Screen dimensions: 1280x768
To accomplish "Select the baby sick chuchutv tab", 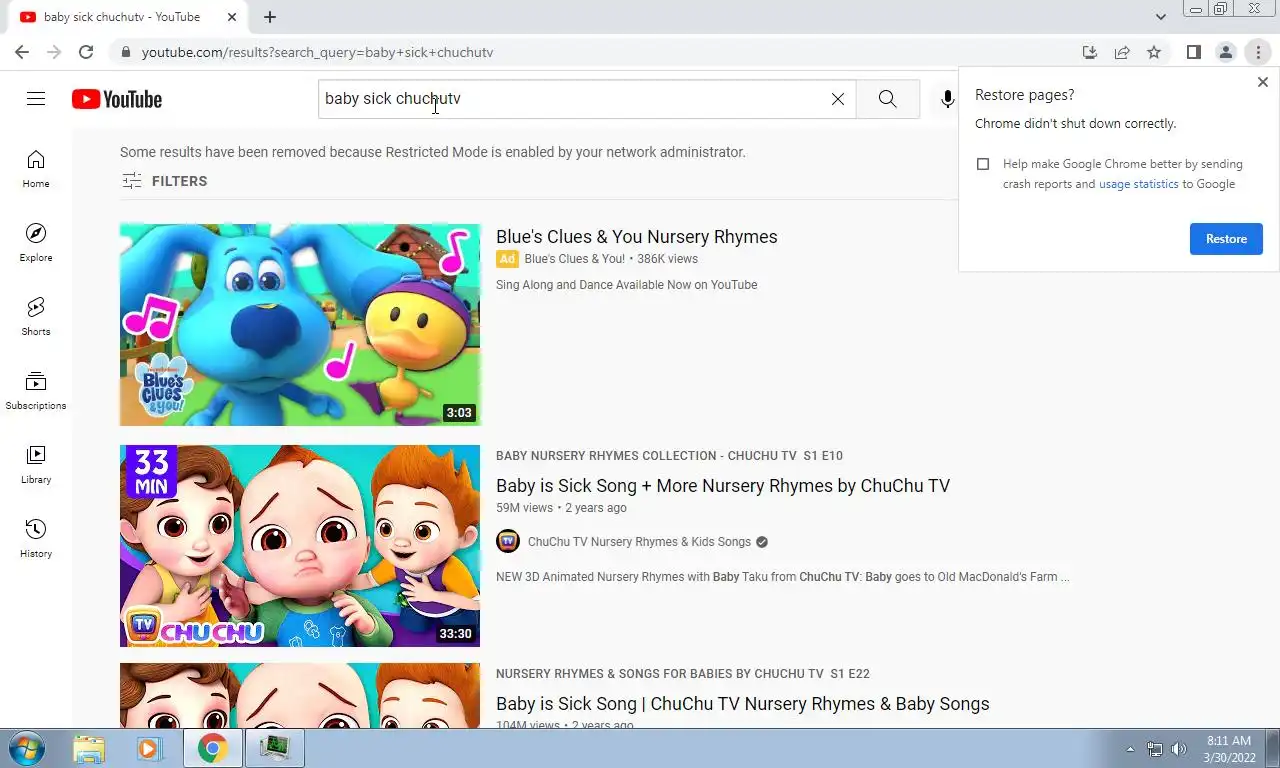I will pyautogui.click(x=122, y=17).
